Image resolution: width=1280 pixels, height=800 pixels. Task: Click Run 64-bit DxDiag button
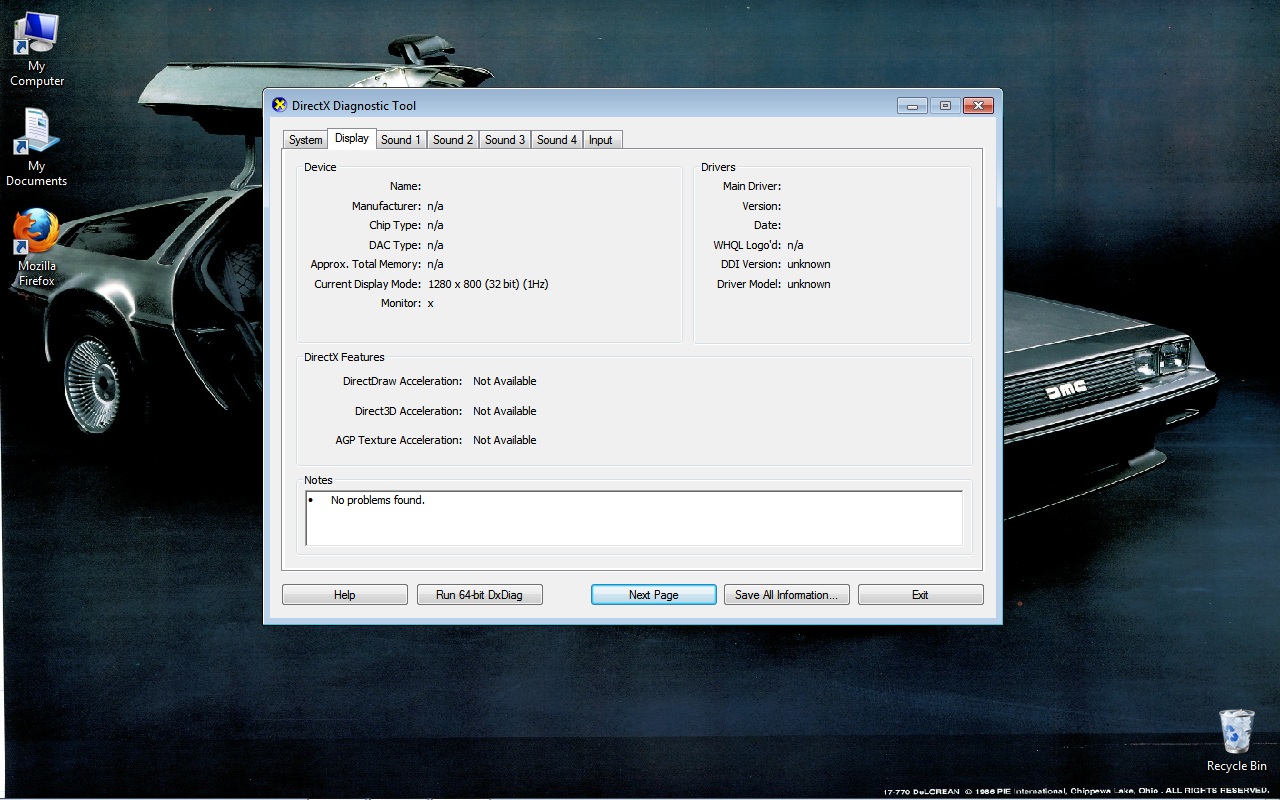[x=479, y=595]
